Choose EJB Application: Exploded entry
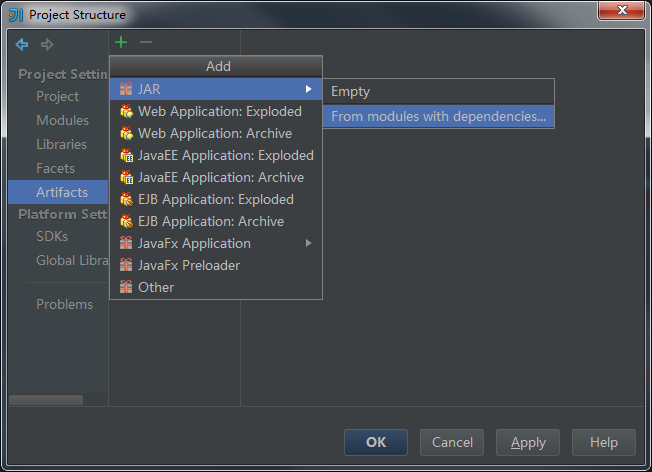This screenshot has height=472, width=652. tap(216, 199)
